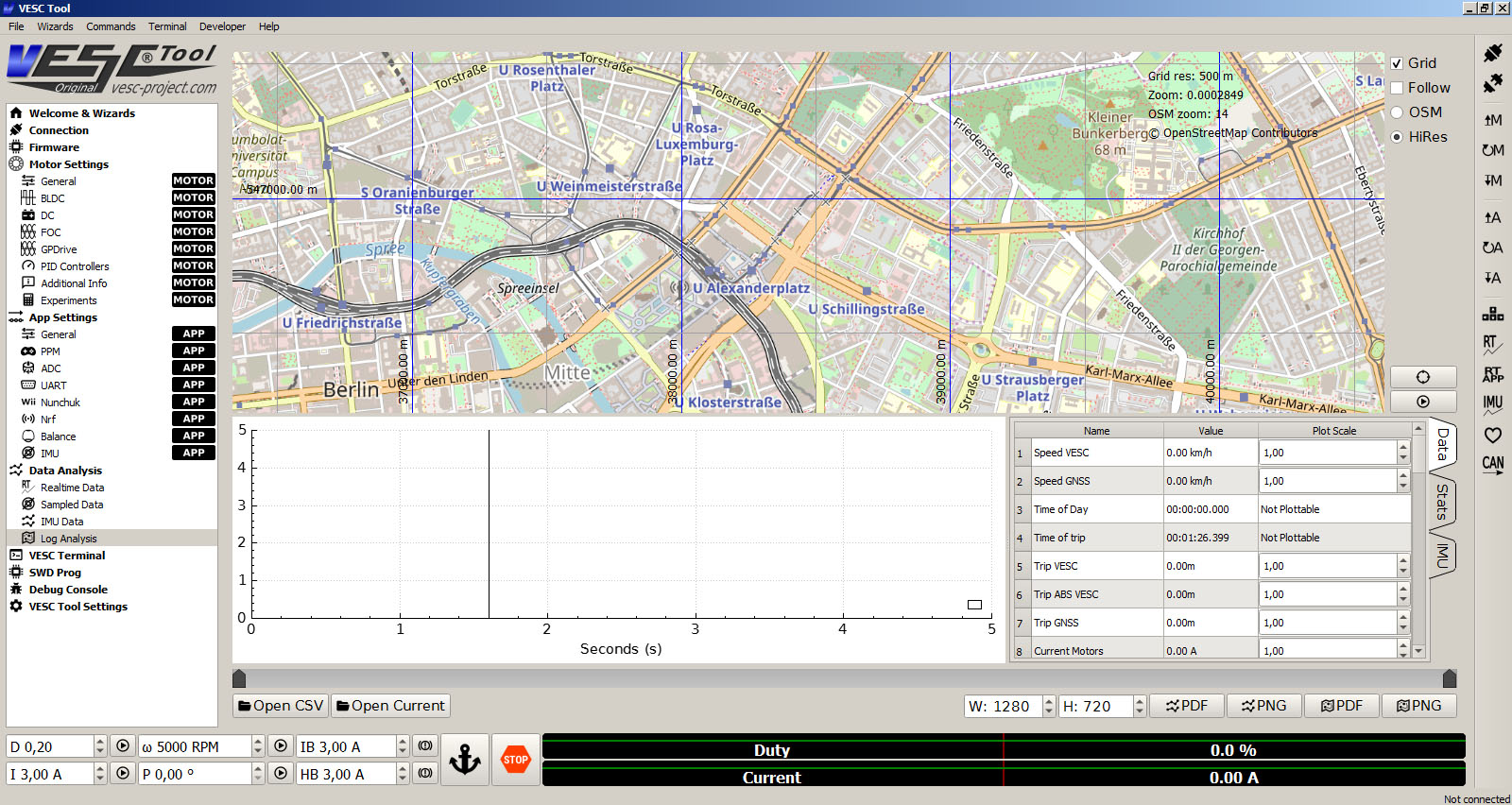
Task: Apply handbrake HB 3,00 A button
Action: pyautogui.click(x=425, y=773)
